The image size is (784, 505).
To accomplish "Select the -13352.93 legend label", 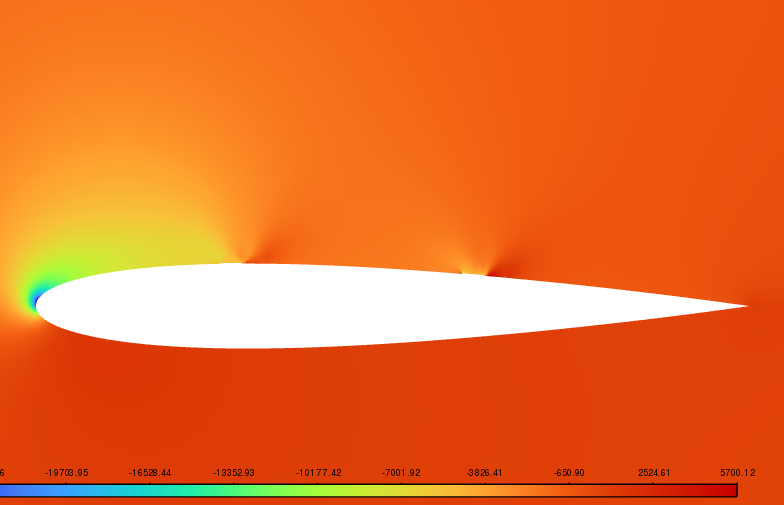I will [234, 472].
